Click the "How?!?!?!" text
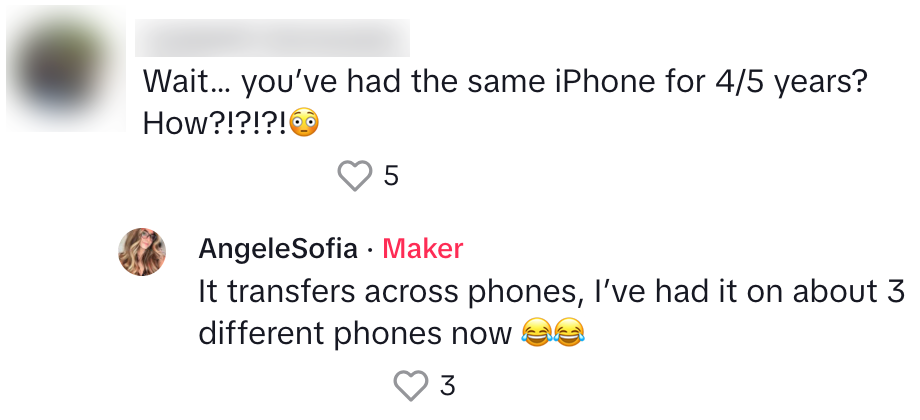The width and height of the screenshot is (920, 420). click(x=212, y=125)
